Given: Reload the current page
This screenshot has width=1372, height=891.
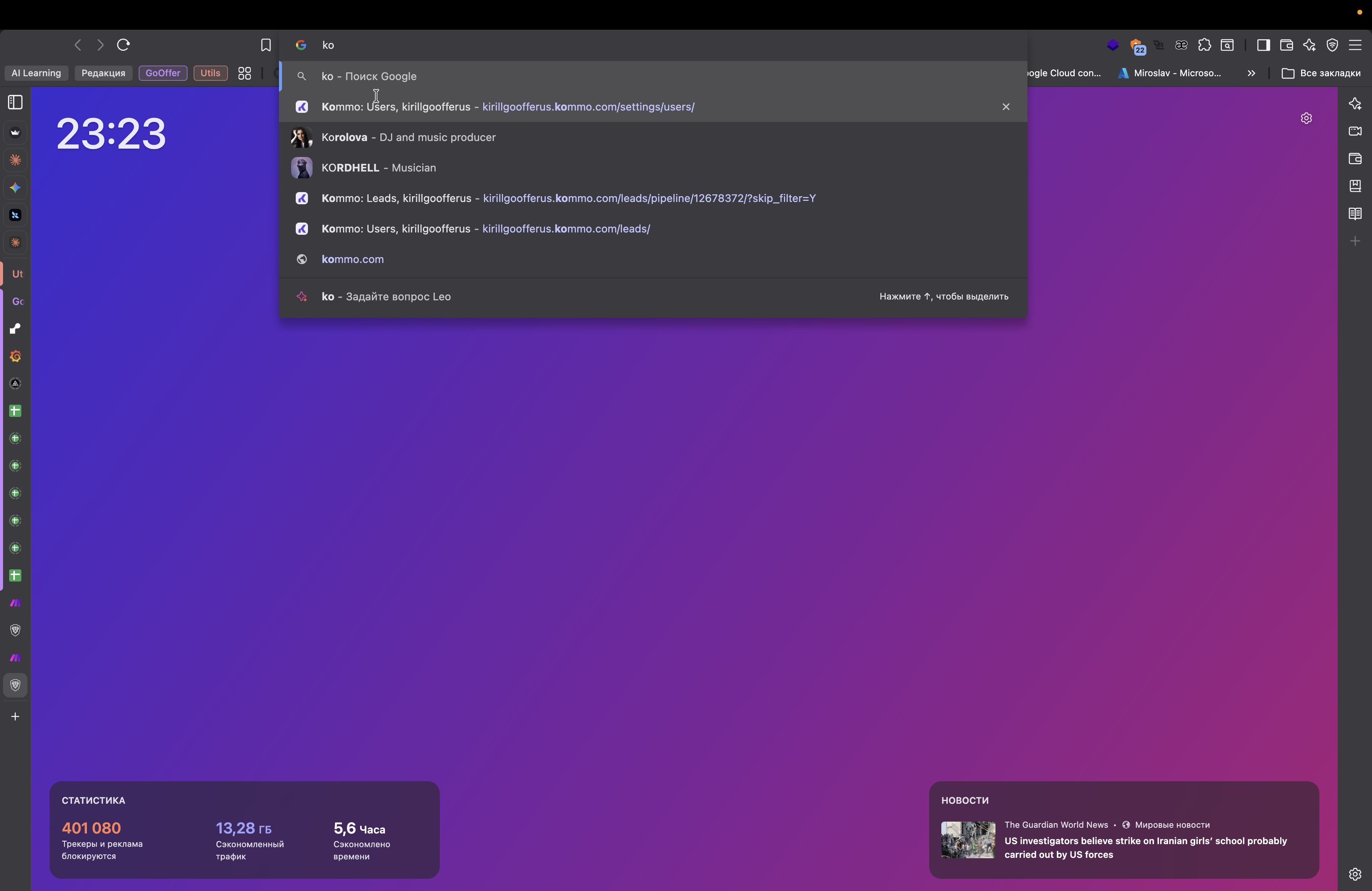Looking at the screenshot, I should (x=123, y=45).
